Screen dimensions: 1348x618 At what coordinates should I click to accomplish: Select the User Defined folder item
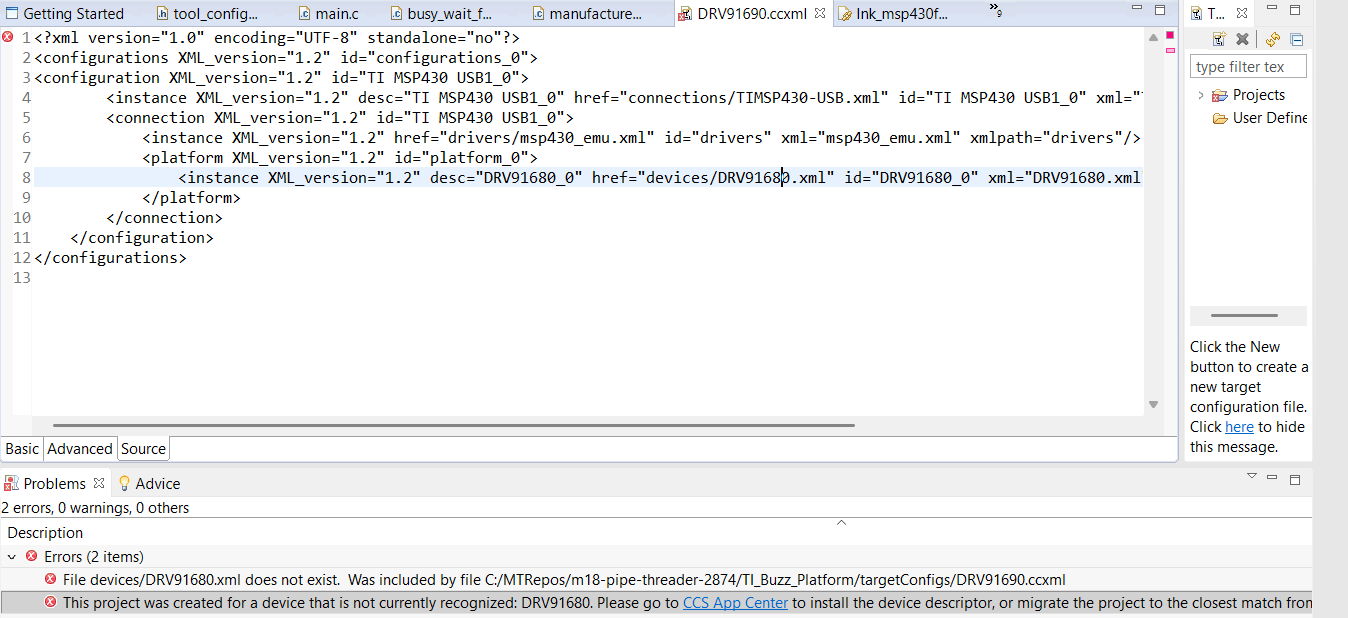[x=1260, y=118]
